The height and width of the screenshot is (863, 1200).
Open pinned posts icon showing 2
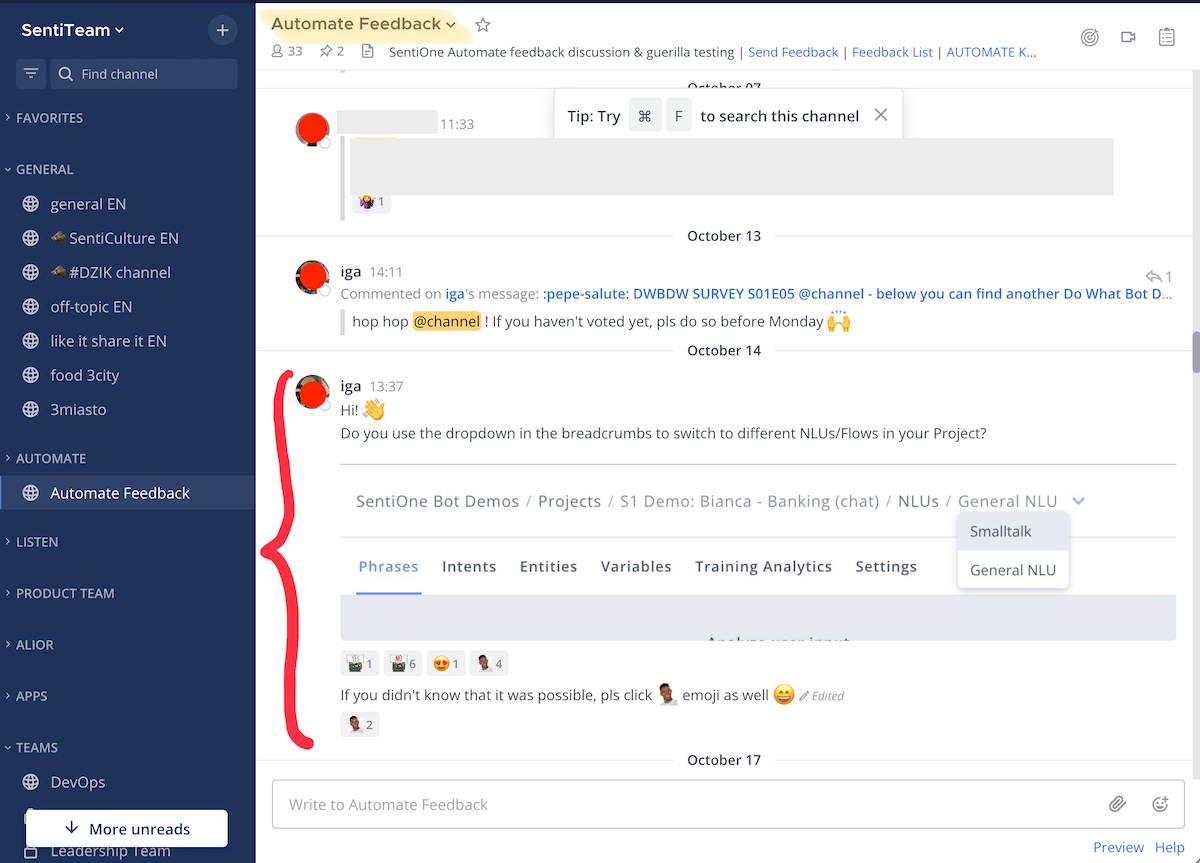coord(331,51)
